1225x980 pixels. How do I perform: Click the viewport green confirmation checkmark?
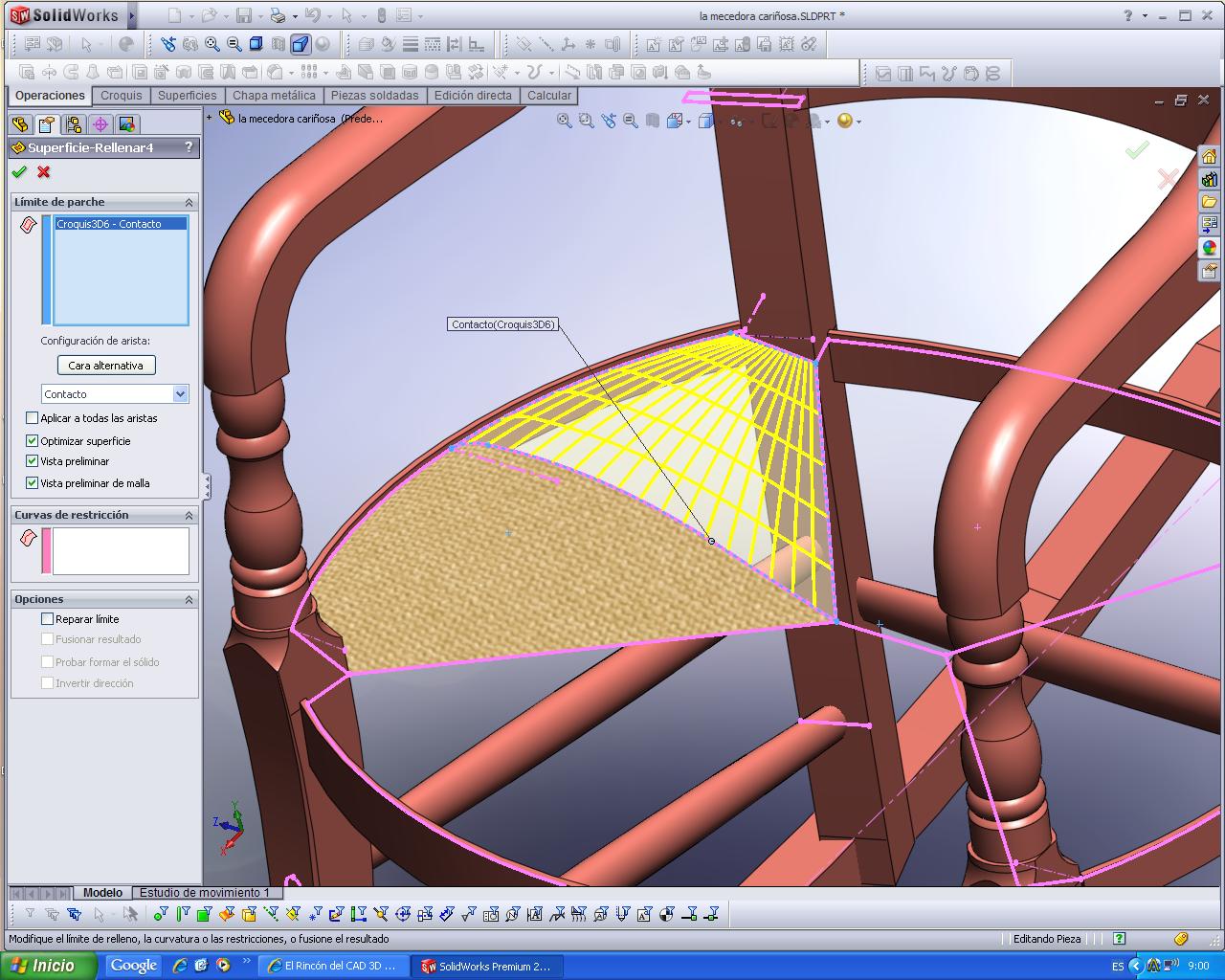1137,150
